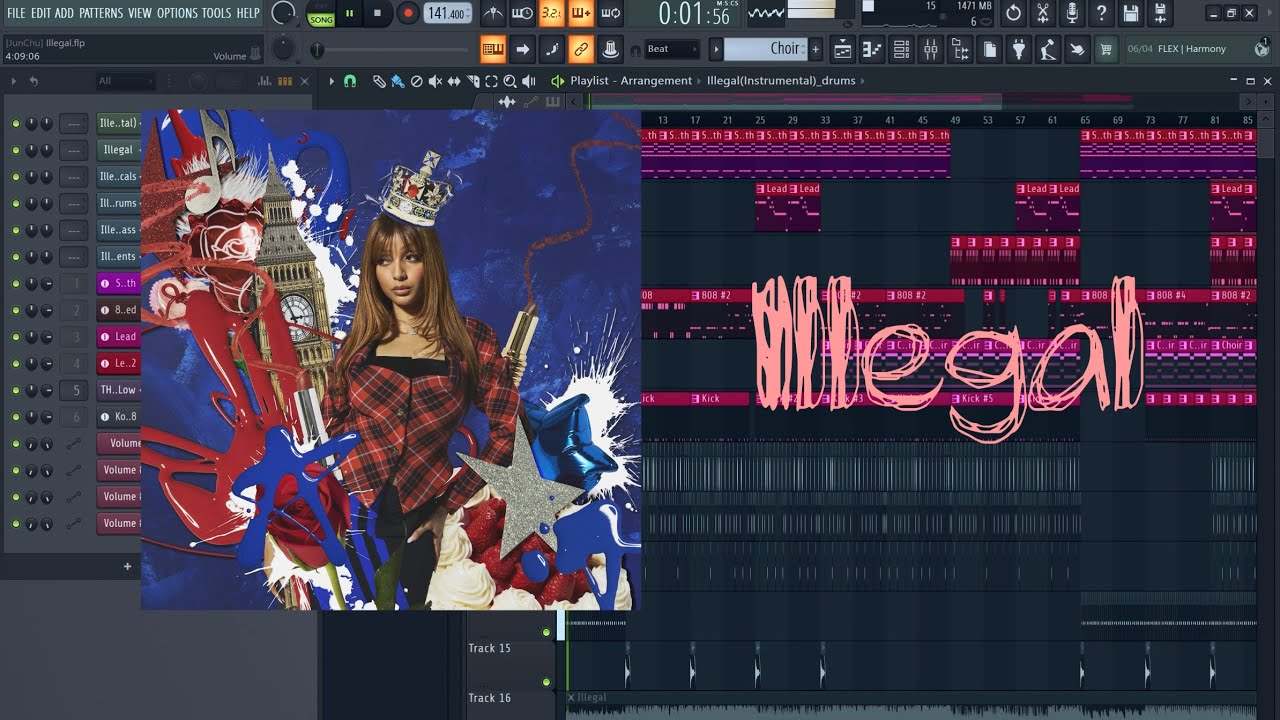Open the HELP menu

(x=248, y=13)
